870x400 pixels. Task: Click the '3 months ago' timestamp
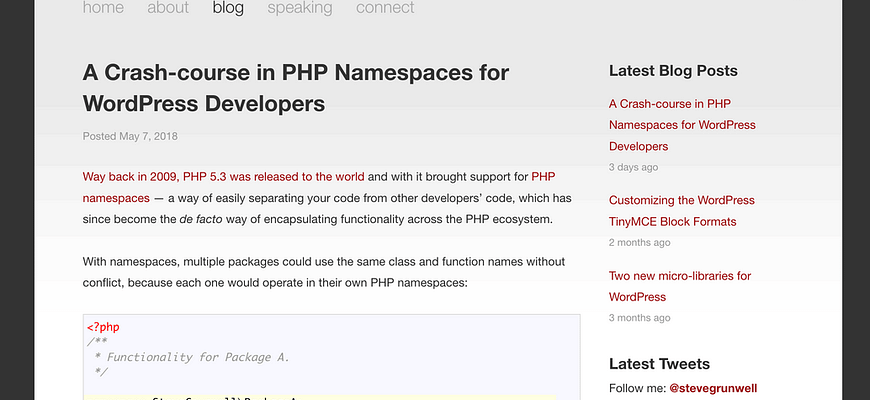639,318
